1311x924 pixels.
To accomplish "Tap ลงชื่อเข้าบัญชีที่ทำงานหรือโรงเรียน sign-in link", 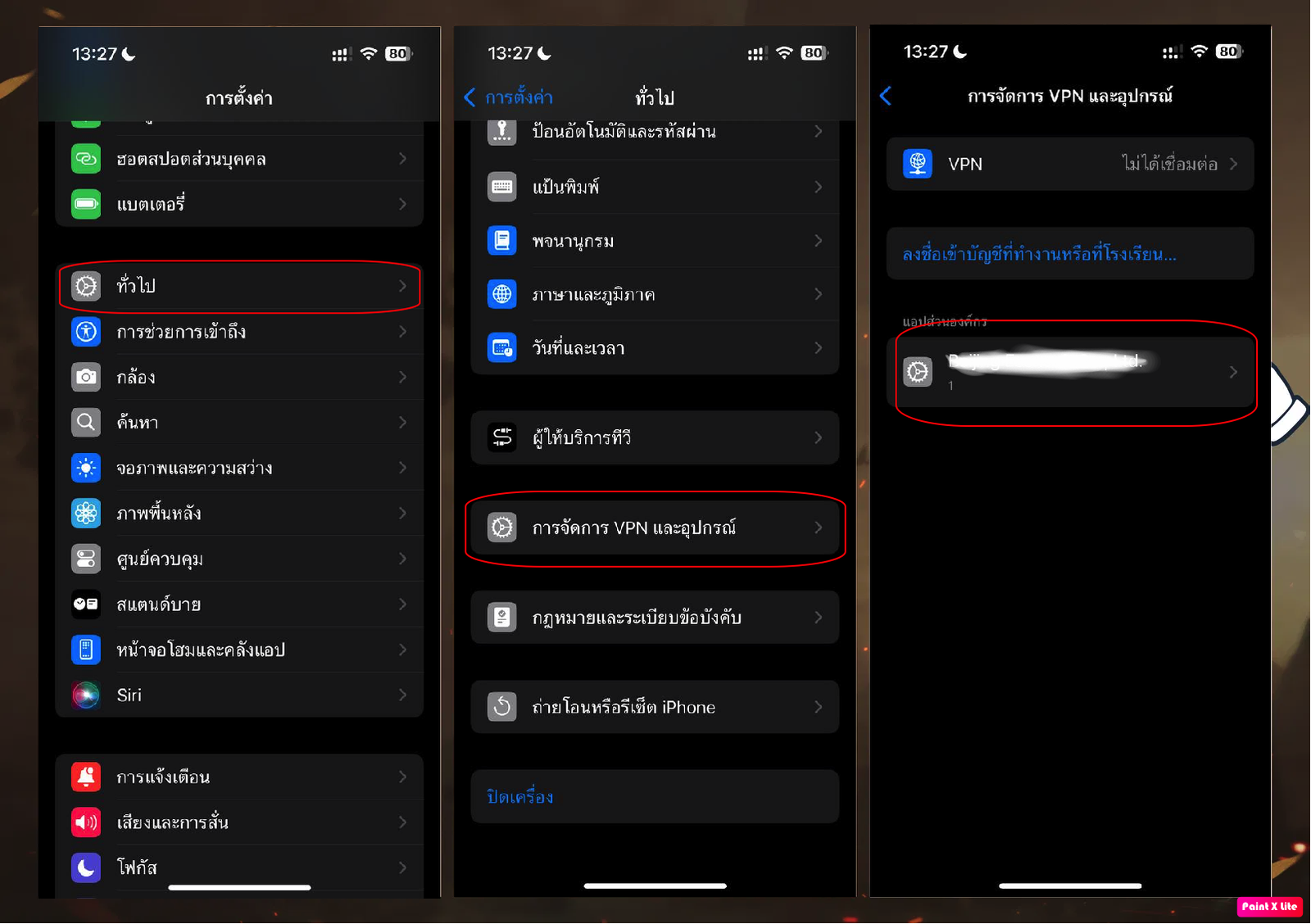I will [x=1039, y=255].
